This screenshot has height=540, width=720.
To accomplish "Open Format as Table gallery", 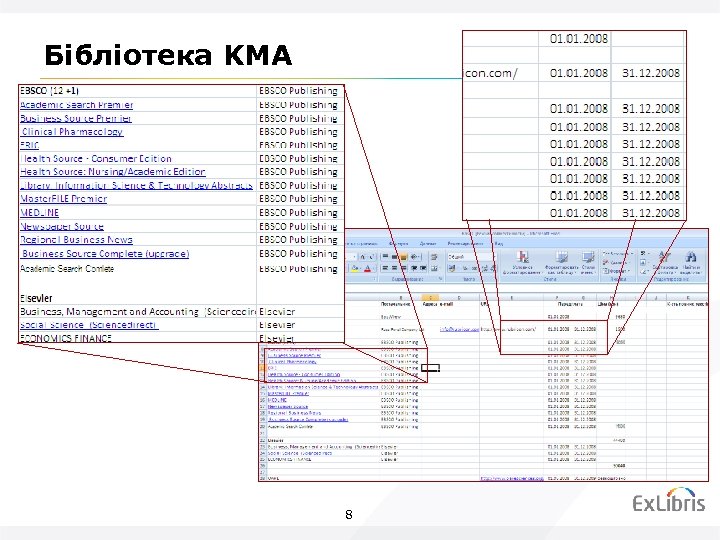I will click(x=562, y=263).
